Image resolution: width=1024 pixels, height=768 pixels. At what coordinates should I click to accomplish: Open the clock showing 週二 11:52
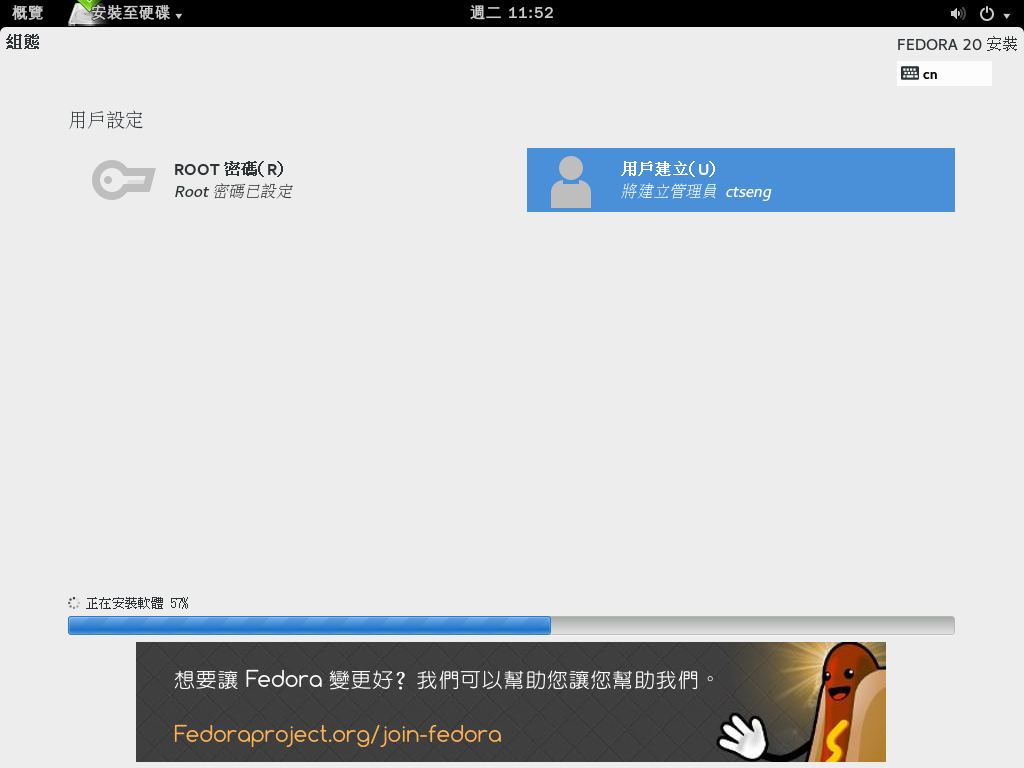[511, 13]
